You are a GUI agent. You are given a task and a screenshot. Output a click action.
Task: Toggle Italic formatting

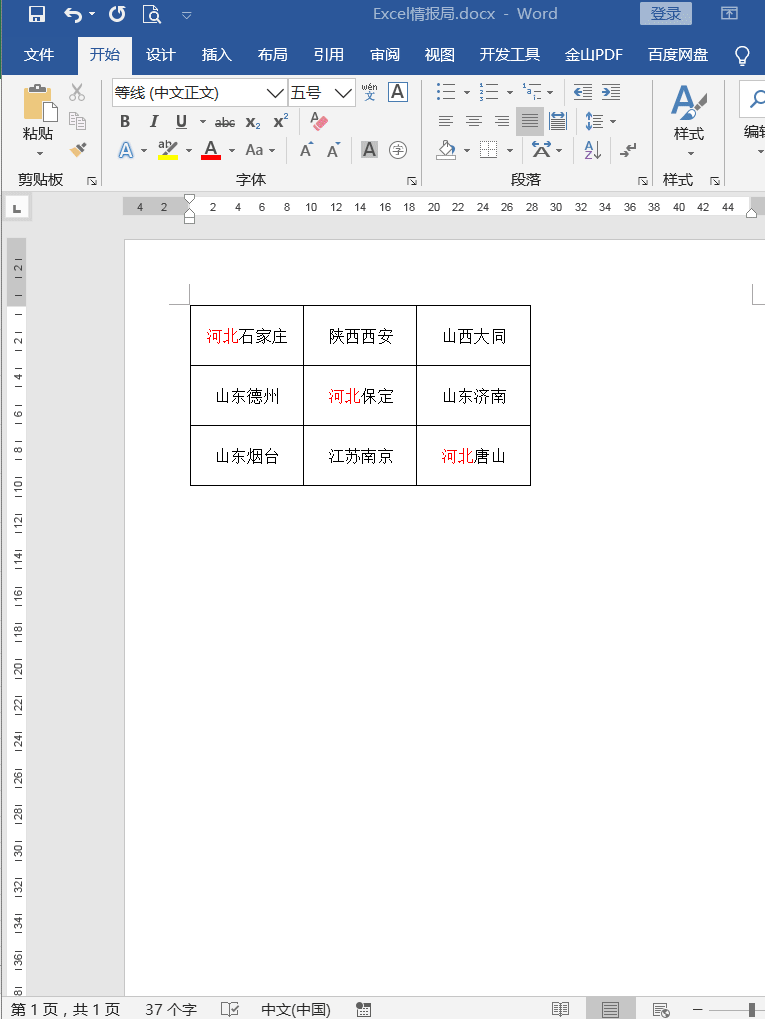click(153, 122)
